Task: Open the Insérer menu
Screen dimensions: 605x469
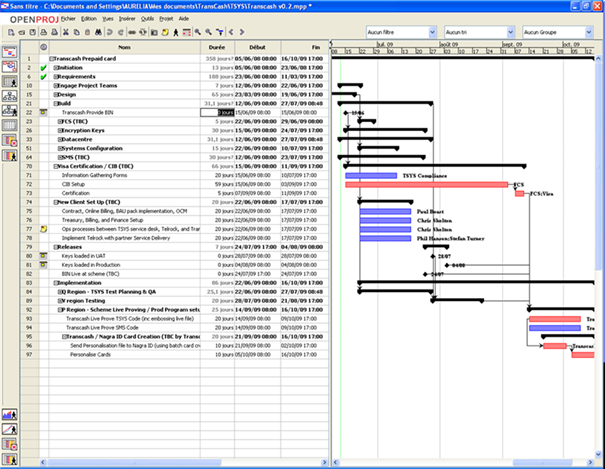Action: (127, 19)
